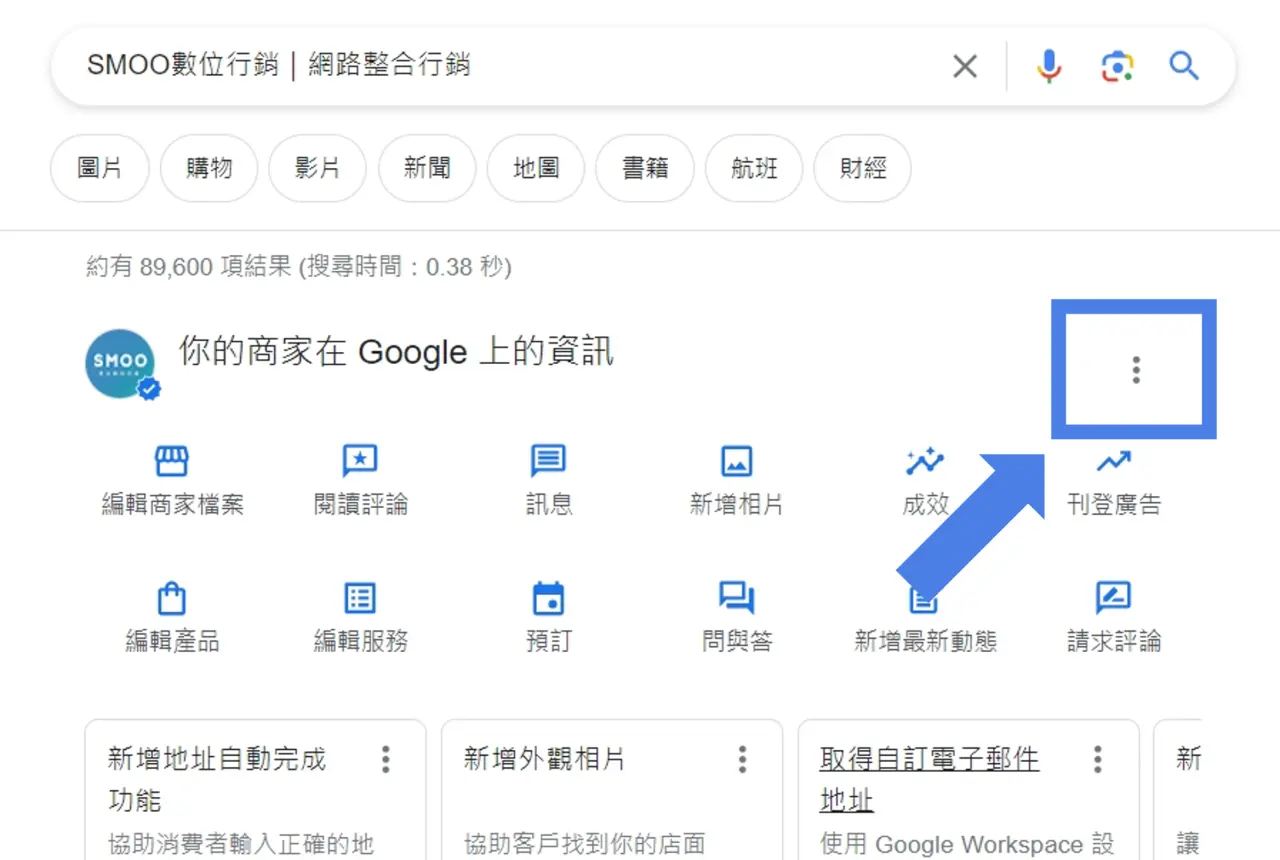Switch to the 圖片 filter tab
The height and width of the screenshot is (860, 1280).
pyautogui.click(x=100, y=168)
